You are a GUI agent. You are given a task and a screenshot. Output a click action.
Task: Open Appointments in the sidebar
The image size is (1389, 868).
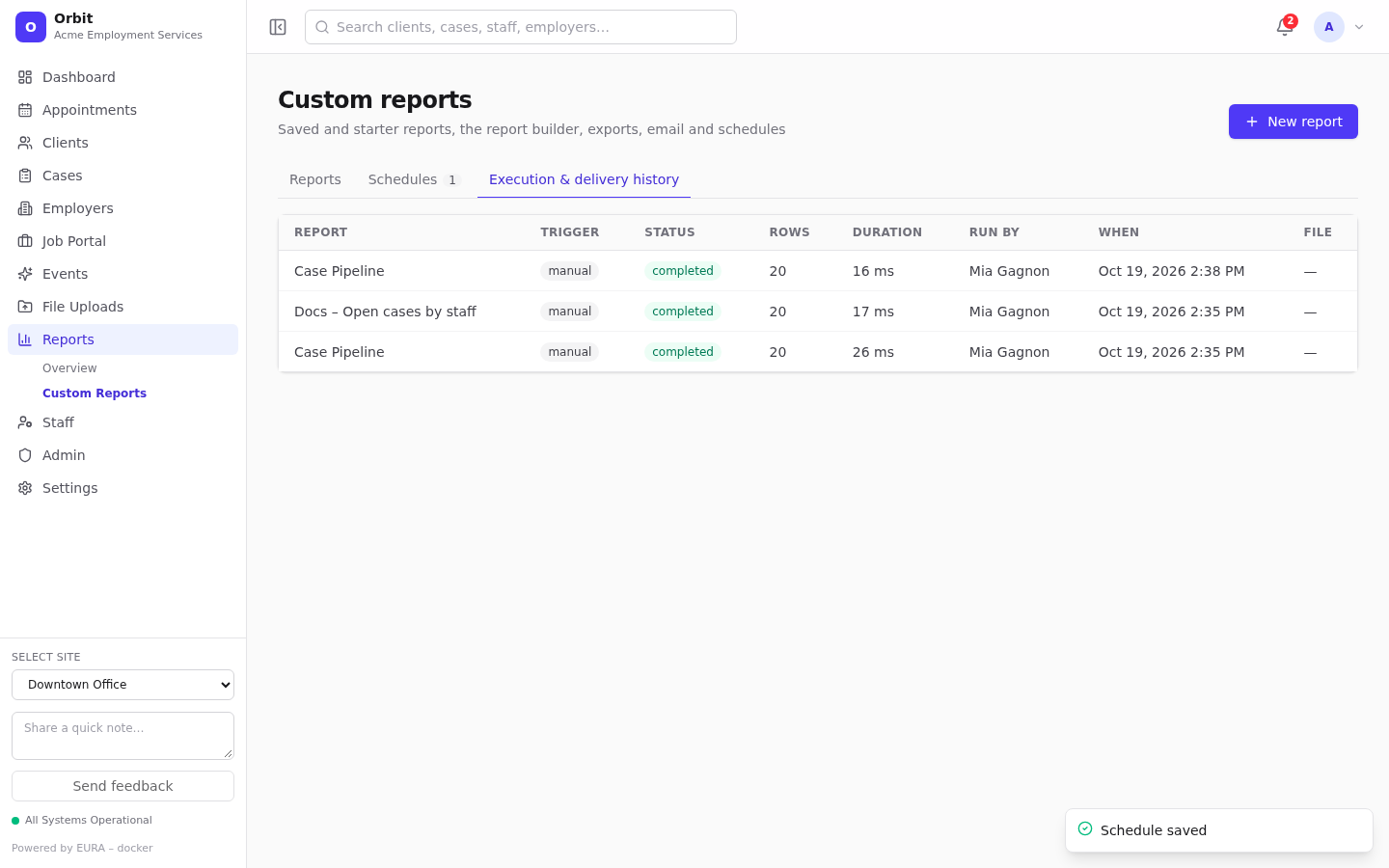tap(123, 110)
